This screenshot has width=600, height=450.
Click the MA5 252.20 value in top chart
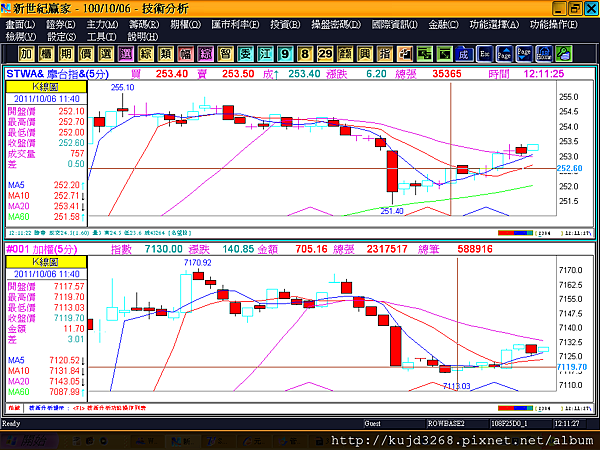[x=67, y=185]
